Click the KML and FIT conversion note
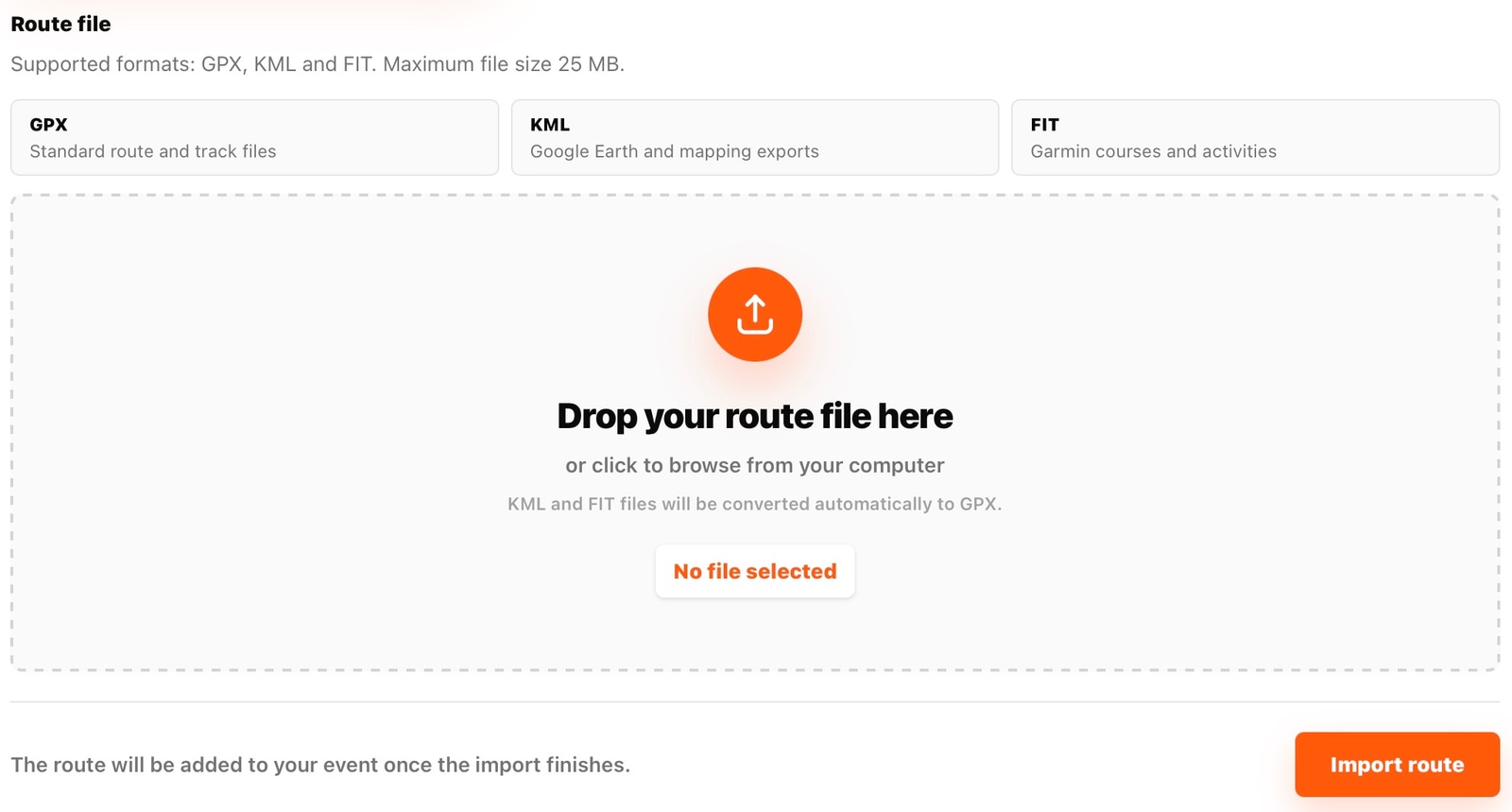This screenshot has height=812, width=1512. click(755, 504)
